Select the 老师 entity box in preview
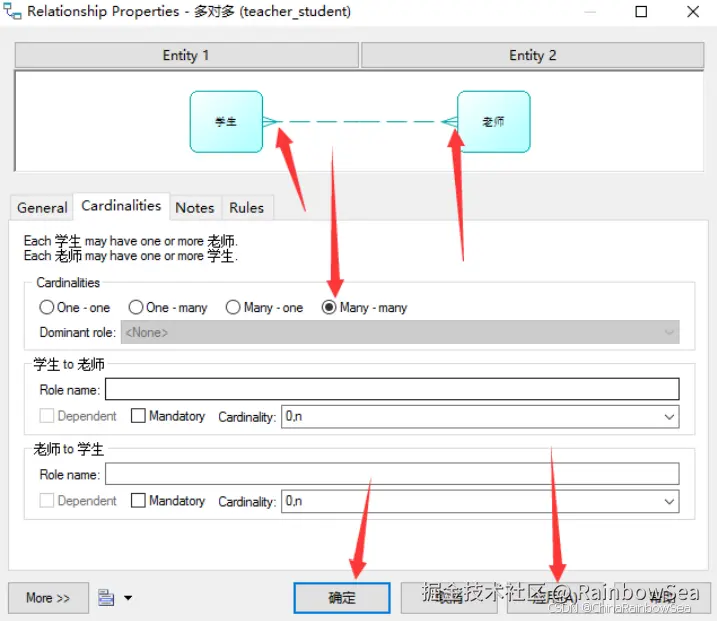 point(494,122)
